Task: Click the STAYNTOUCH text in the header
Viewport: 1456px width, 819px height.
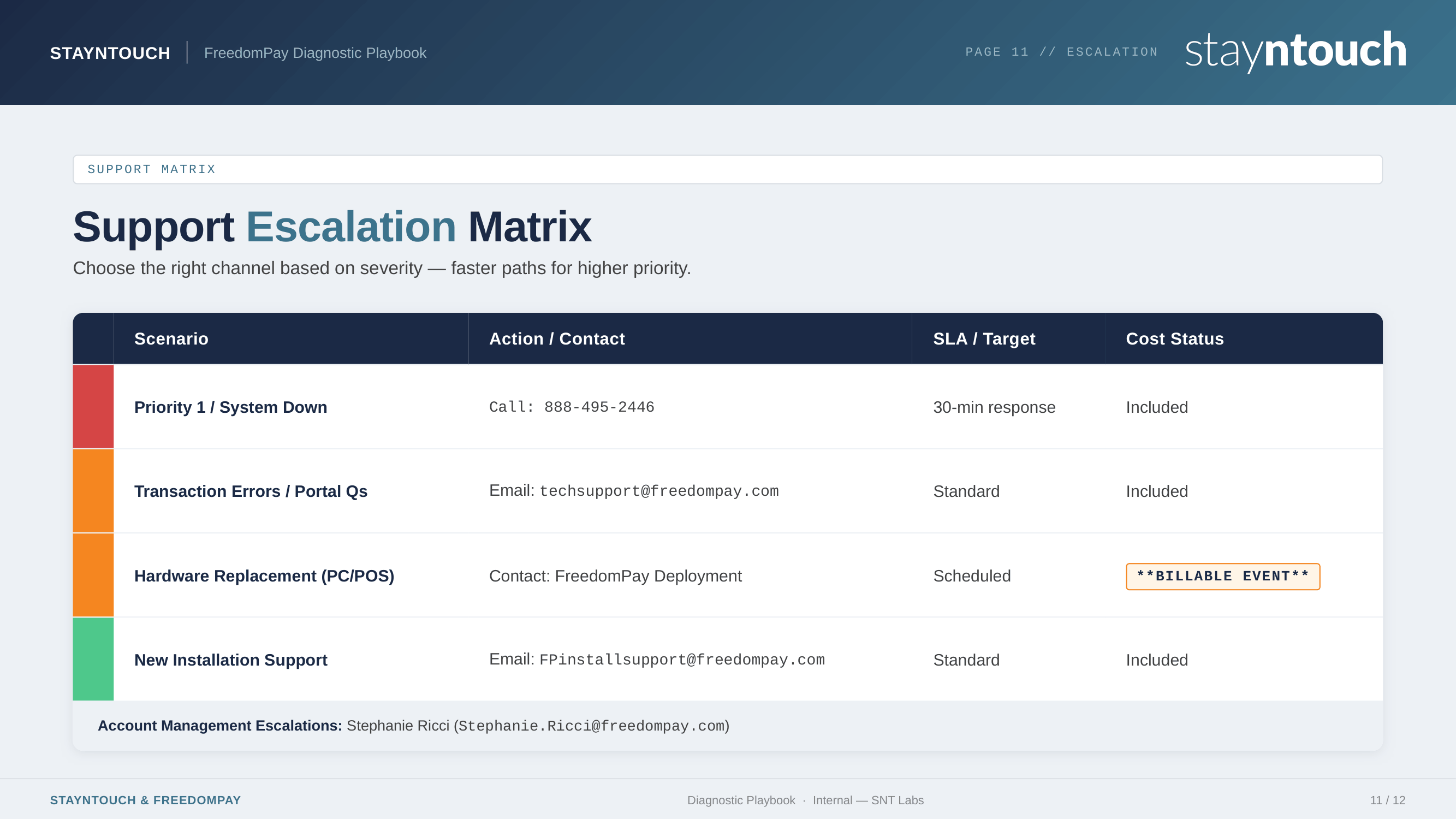Action: pyautogui.click(x=110, y=53)
